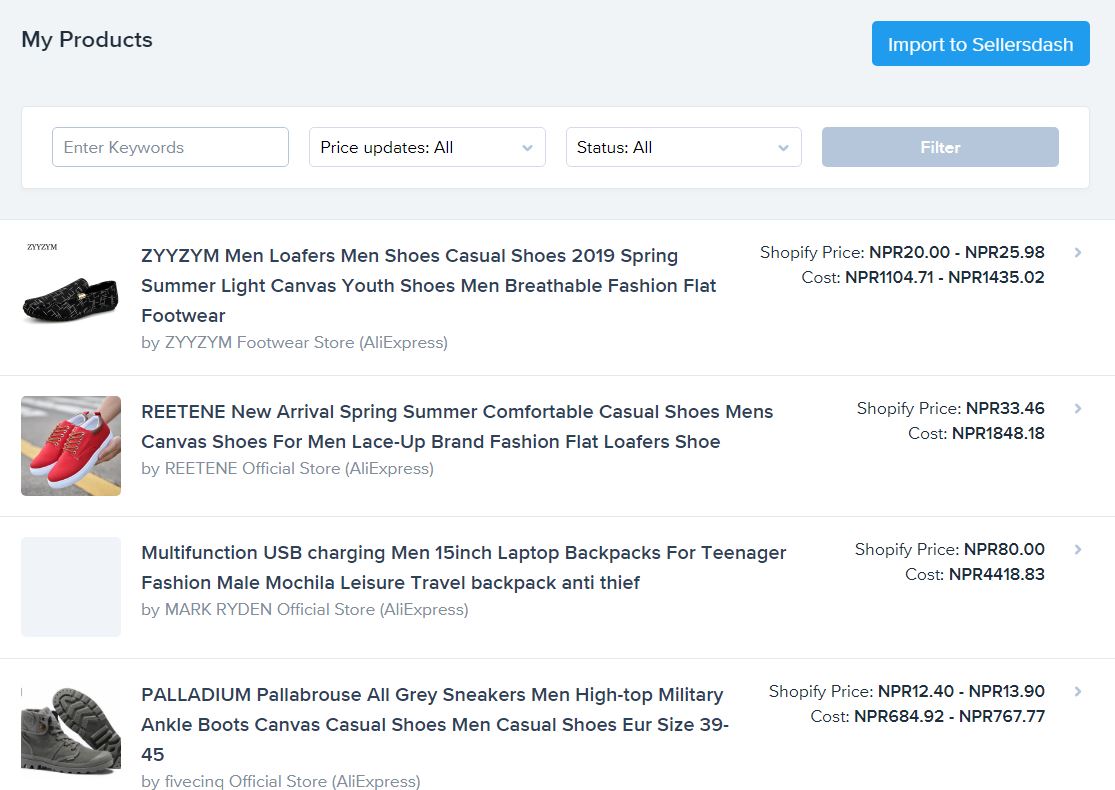This screenshot has width=1115, height=790.
Task: Visit ZYYZYM Footwear Store (AliExpress) link
Action: 306,342
